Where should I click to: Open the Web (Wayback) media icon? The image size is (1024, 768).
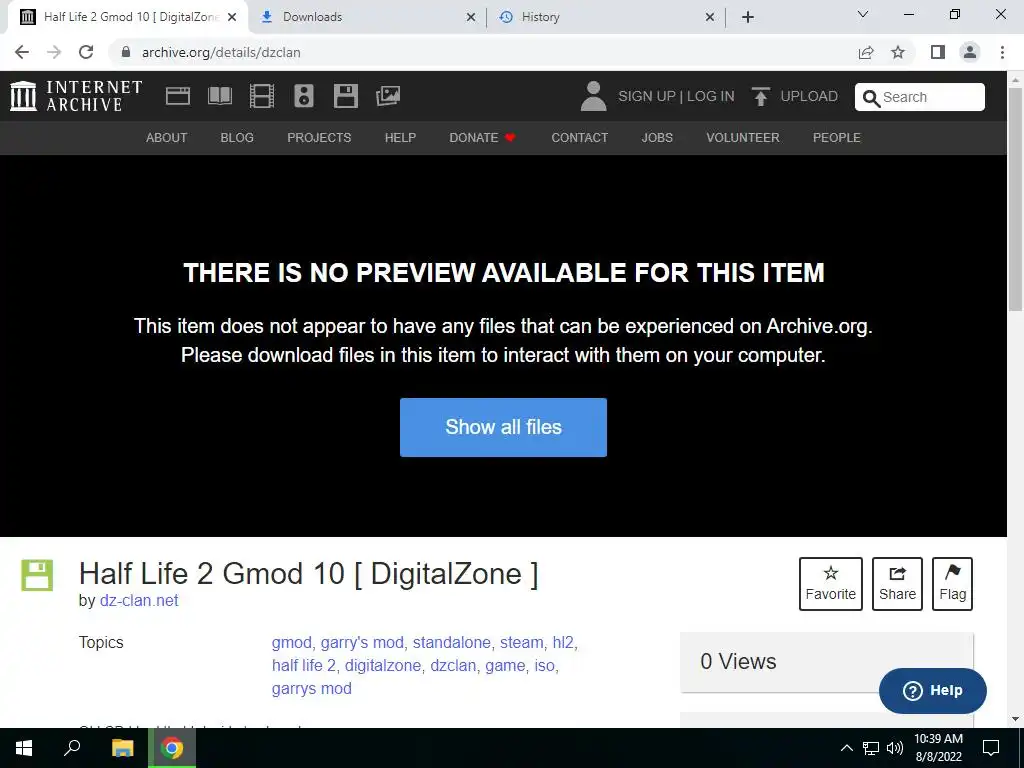[178, 96]
